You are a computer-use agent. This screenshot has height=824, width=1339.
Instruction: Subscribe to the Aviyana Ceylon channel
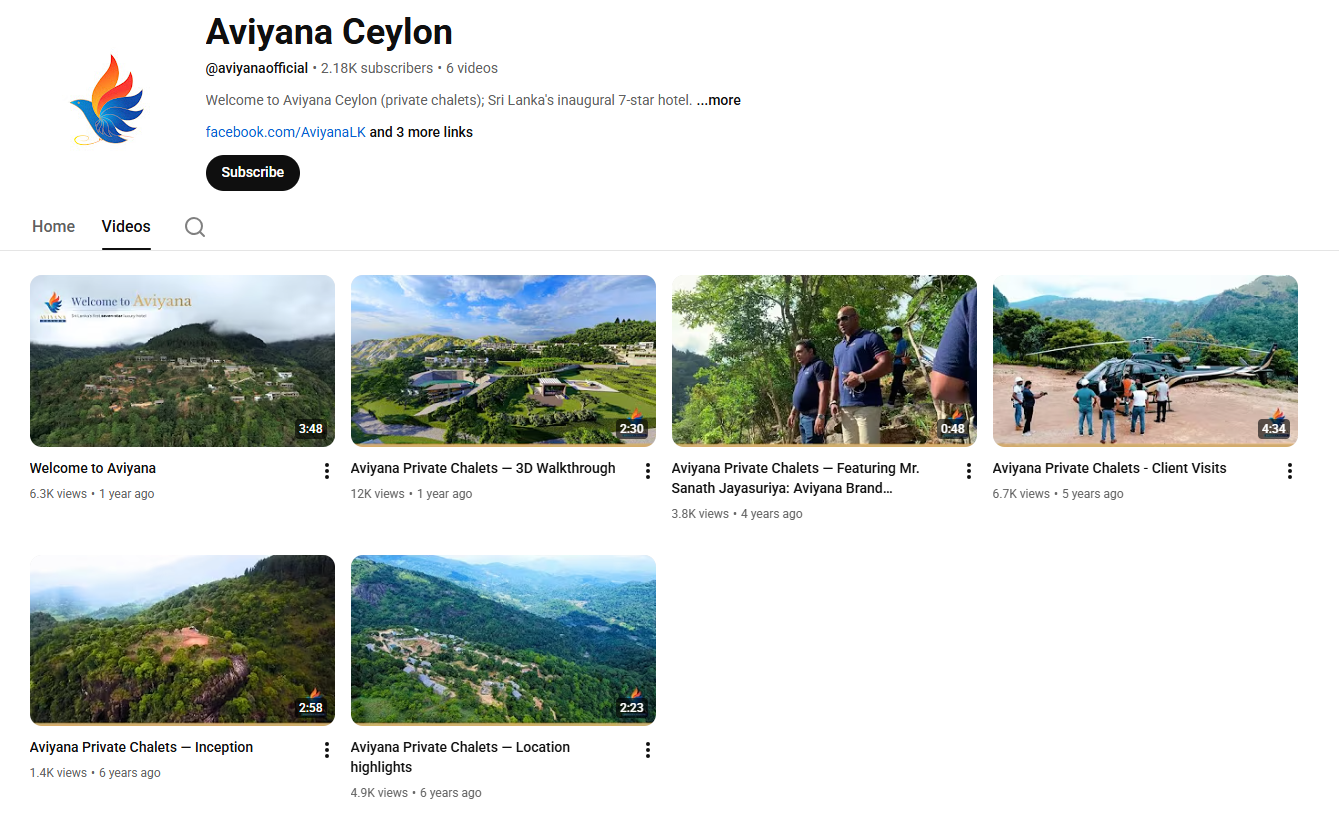pos(253,172)
